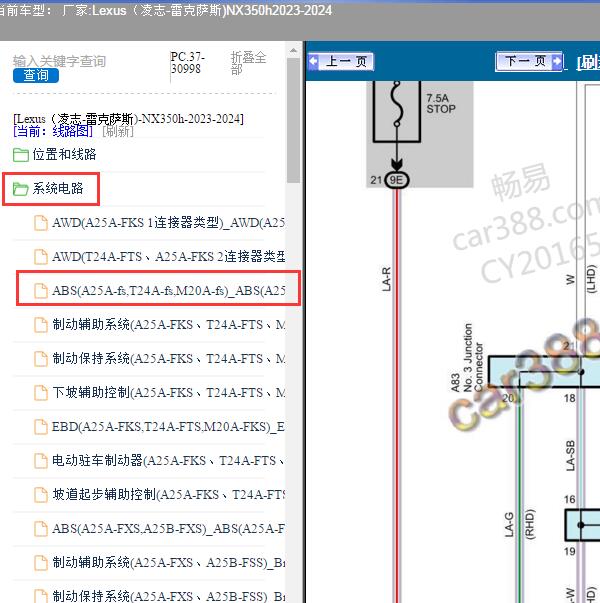Screen dimensions: 600x603
Task: Click the 位置和线路 folder icon
Action: point(20,155)
